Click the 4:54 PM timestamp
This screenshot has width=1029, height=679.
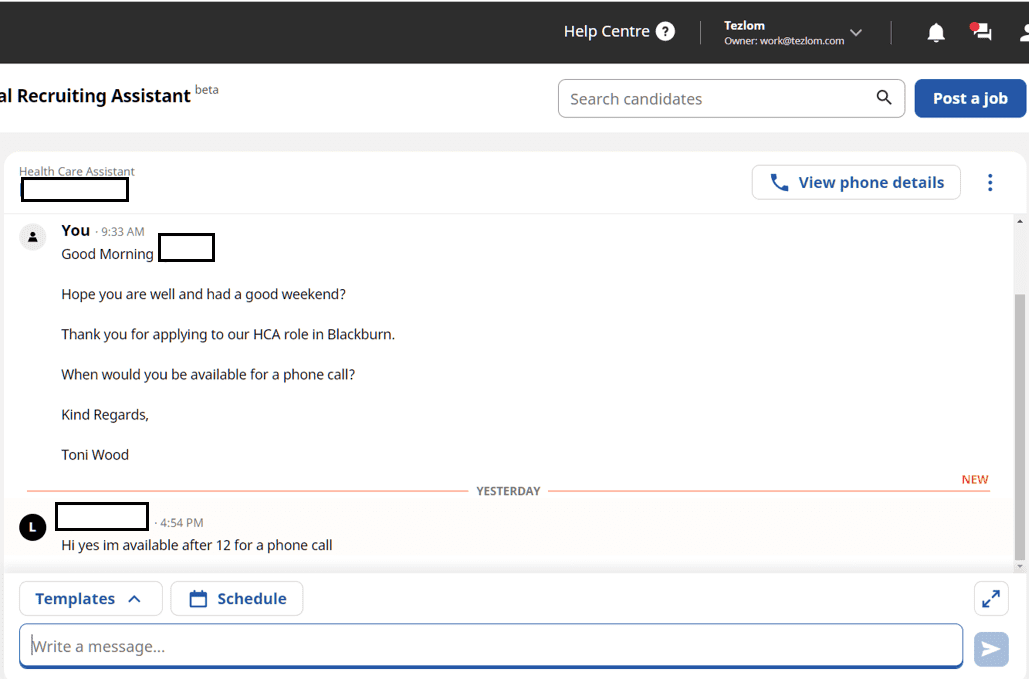click(x=182, y=523)
